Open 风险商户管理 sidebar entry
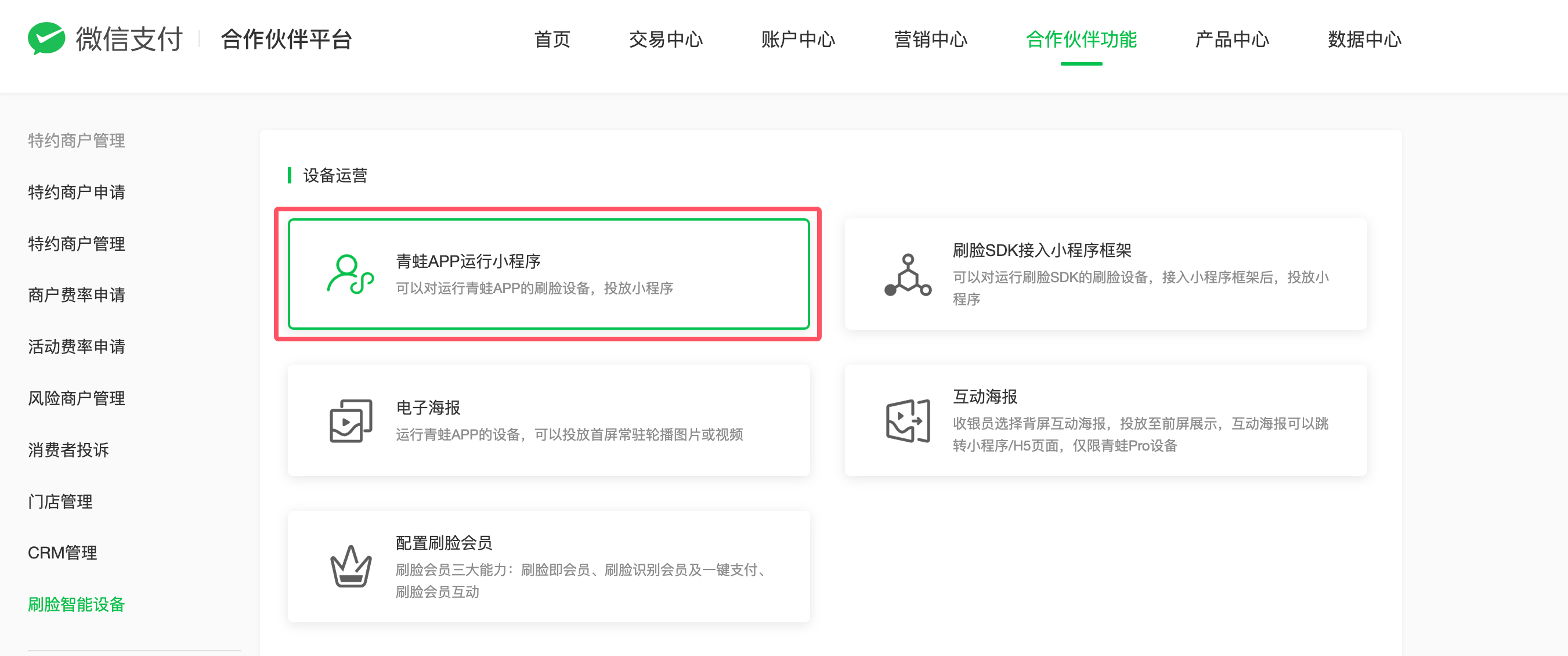This screenshot has height=656, width=1568. (77, 399)
